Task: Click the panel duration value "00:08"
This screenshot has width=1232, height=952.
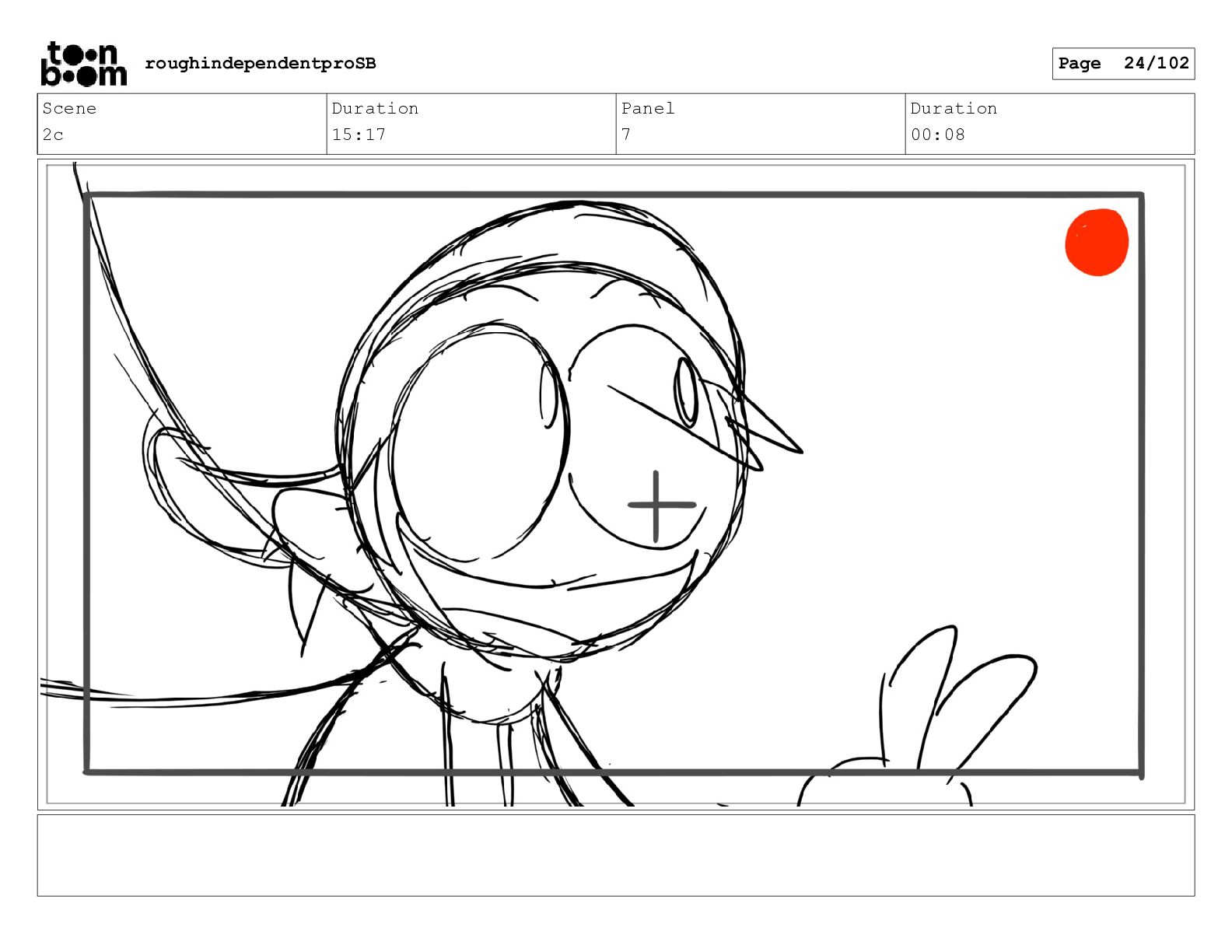Action: [x=937, y=135]
